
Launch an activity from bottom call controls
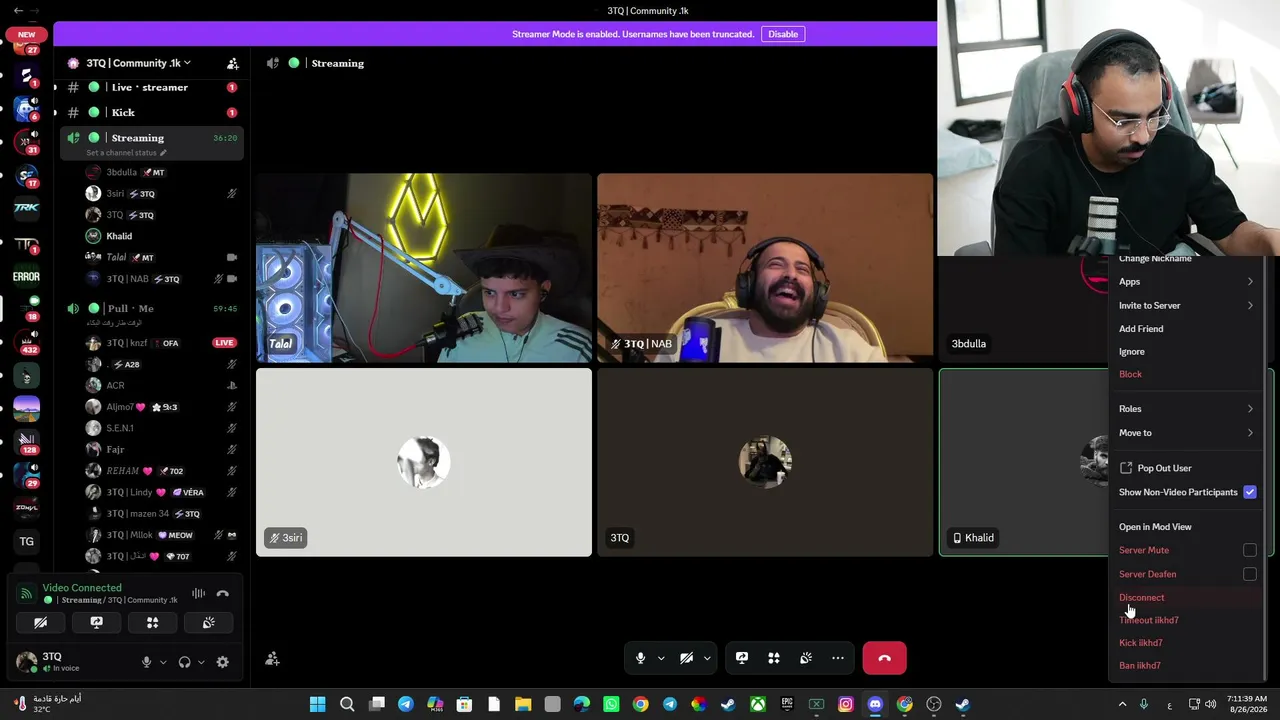774,658
